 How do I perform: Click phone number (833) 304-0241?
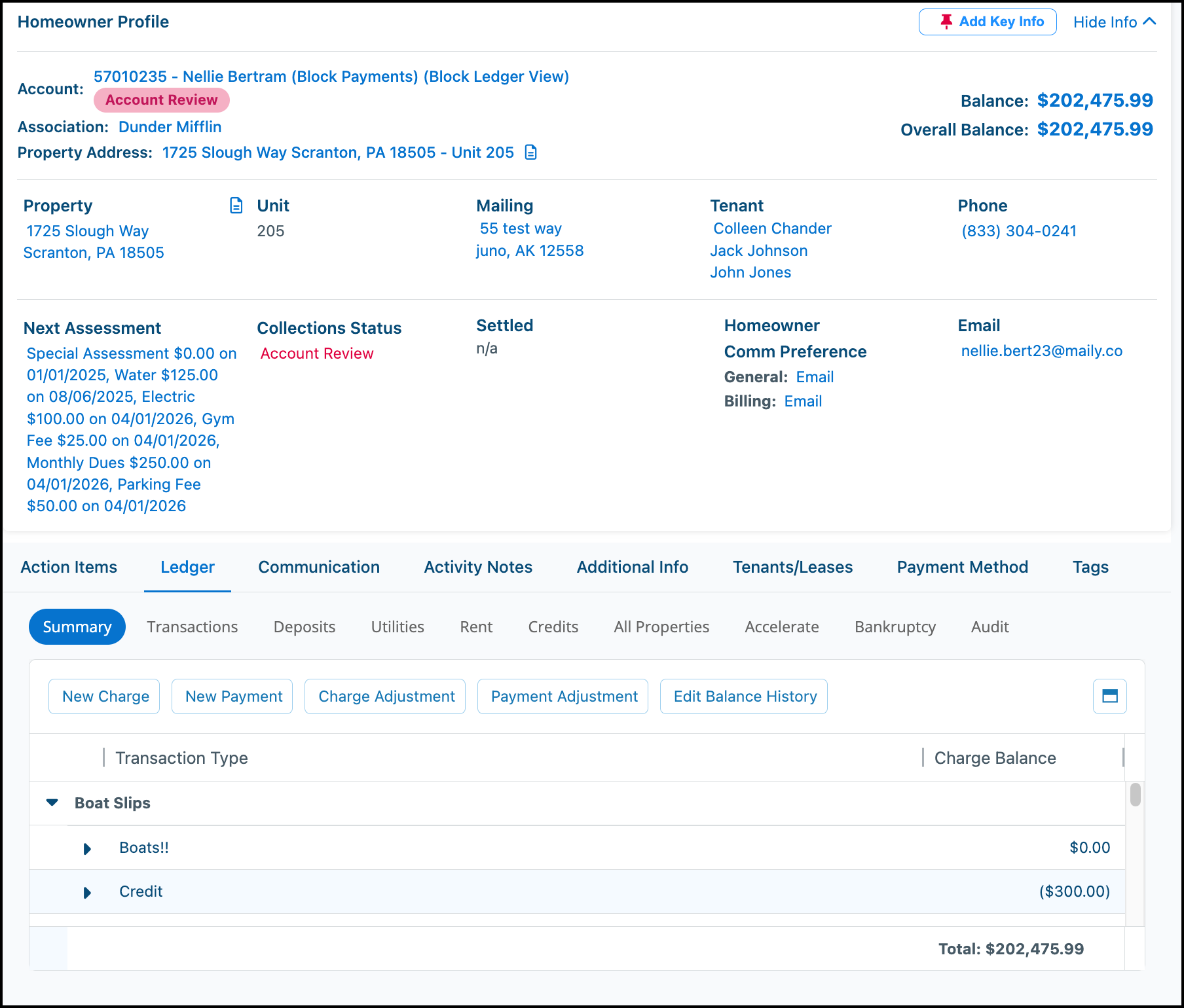[1019, 231]
